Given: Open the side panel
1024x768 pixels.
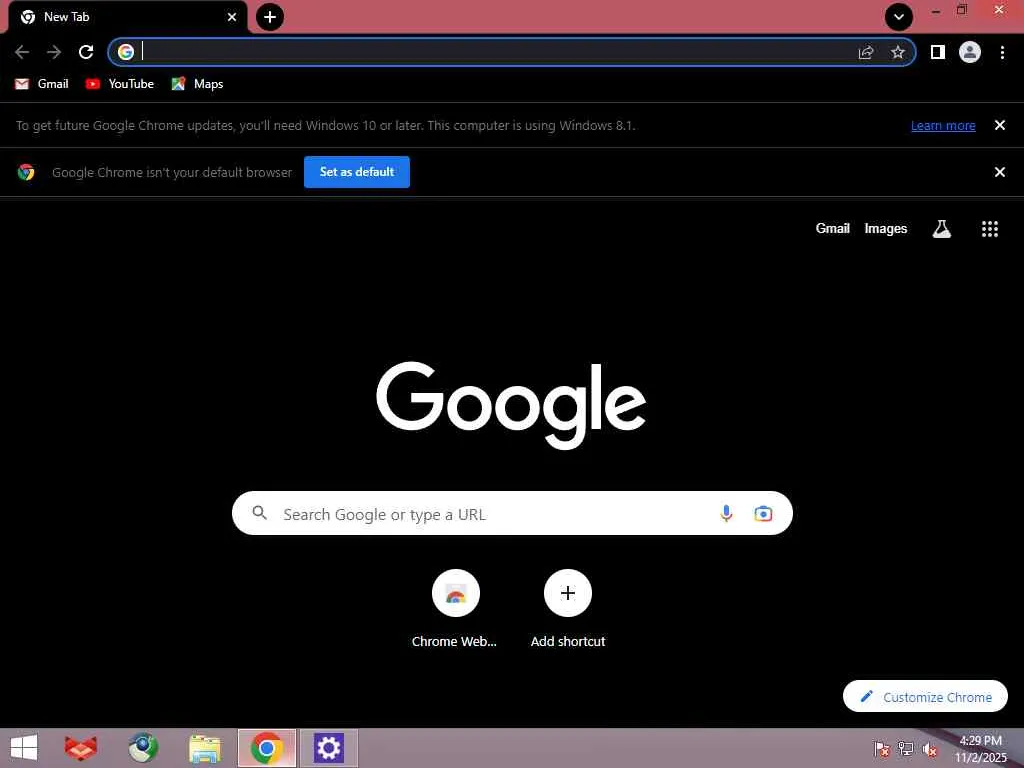Looking at the screenshot, I should click(938, 52).
